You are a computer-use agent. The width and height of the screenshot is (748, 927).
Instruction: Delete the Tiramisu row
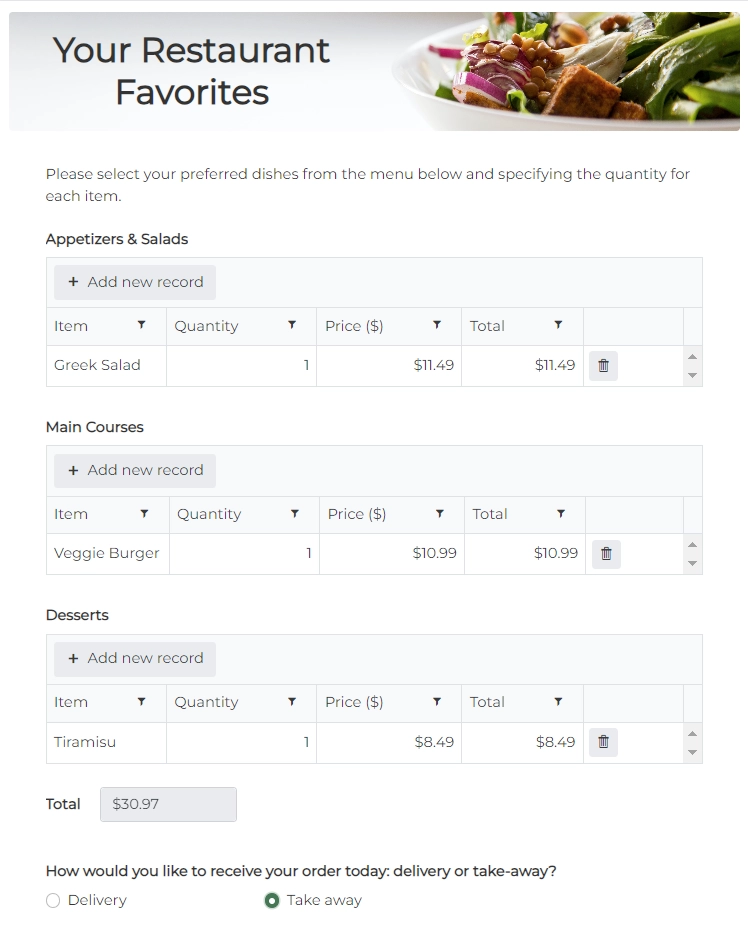(x=603, y=742)
